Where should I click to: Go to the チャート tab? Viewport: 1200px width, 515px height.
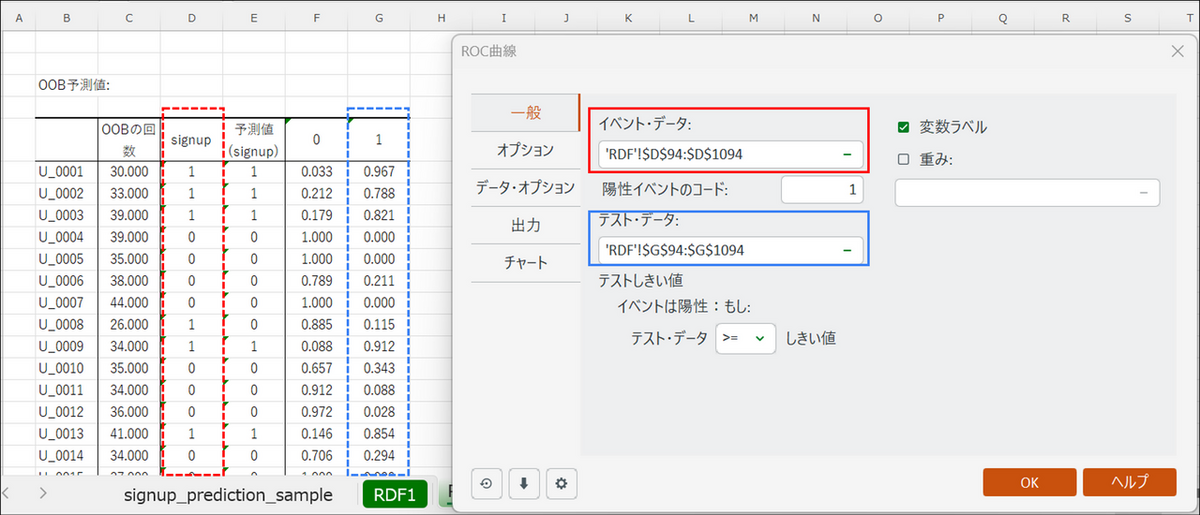click(525, 263)
